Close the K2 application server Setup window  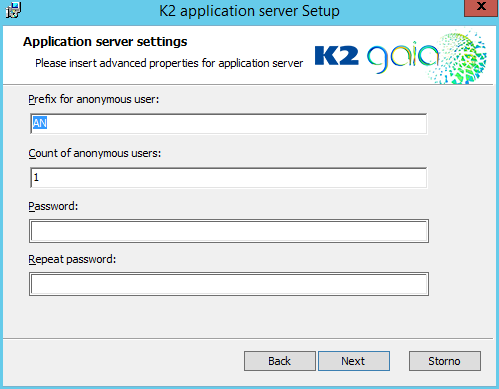click(x=481, y=7)
